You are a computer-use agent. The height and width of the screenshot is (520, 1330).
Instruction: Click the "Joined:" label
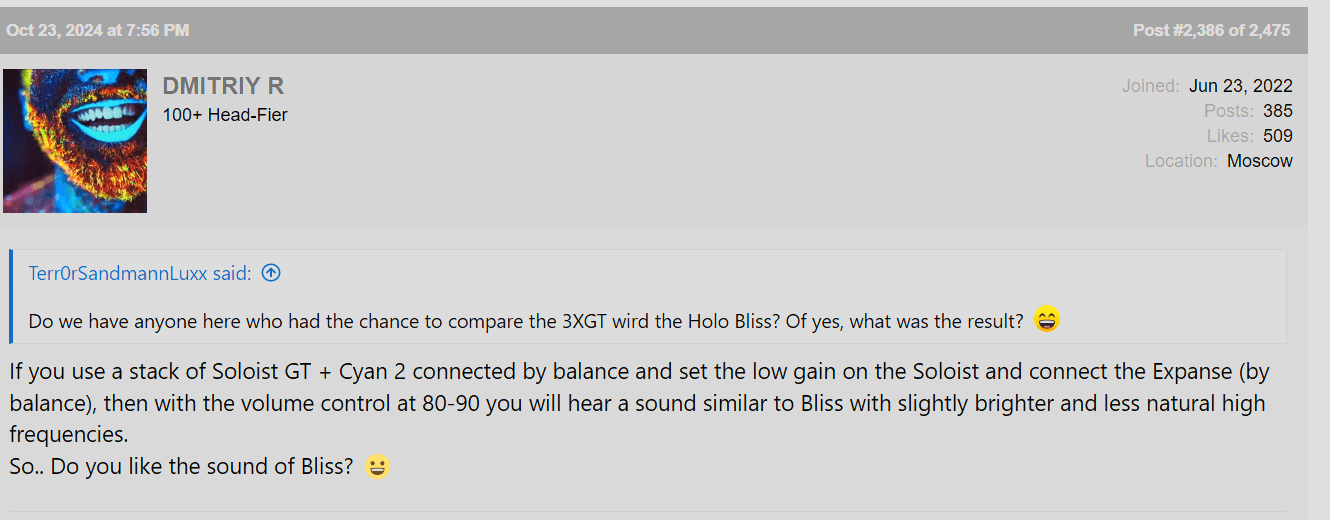(1150, 86)
